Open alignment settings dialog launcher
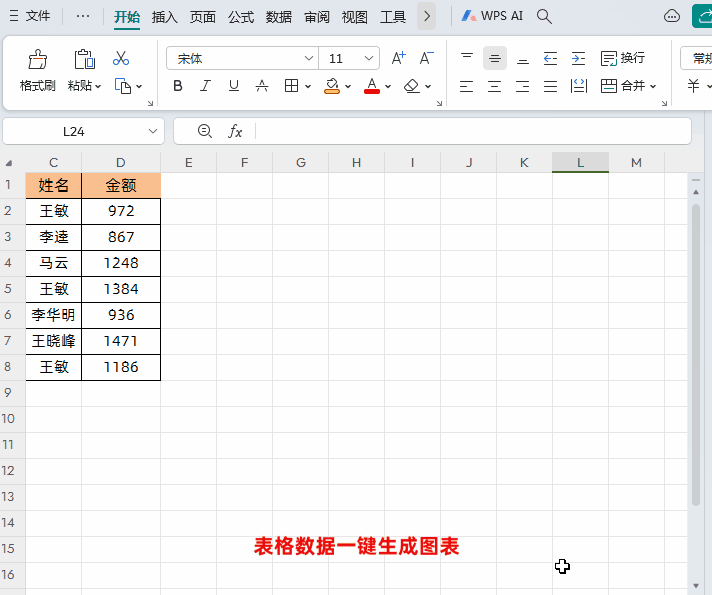Image resolution: width=712 pixels, height=595 pixels. (664, 104)
